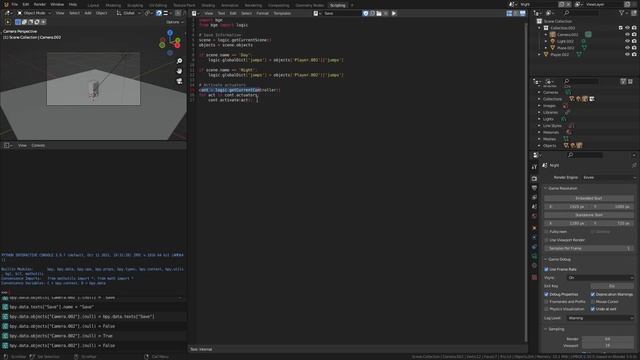This screenshot has height=360, width=640.
Task: Open the Log Level dropdown
Action: [x=600, y=318]
